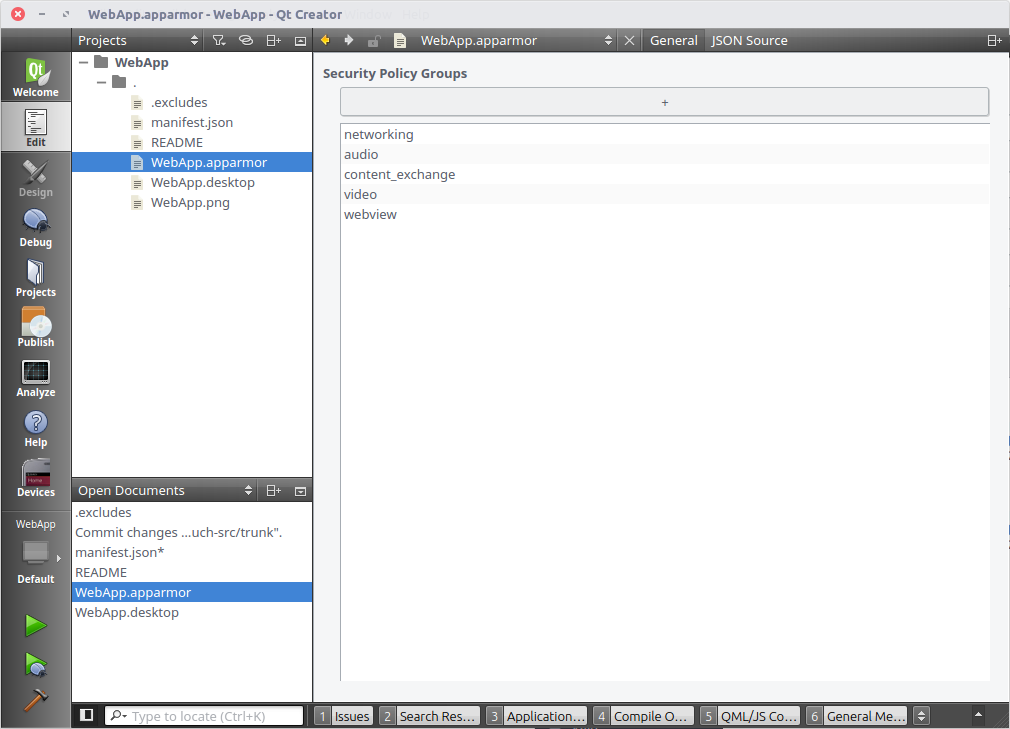This screenshot has height=729, width=1010.
Task: Open the General Messages pane
Action: pyautogui.click(x=857, y=716)
